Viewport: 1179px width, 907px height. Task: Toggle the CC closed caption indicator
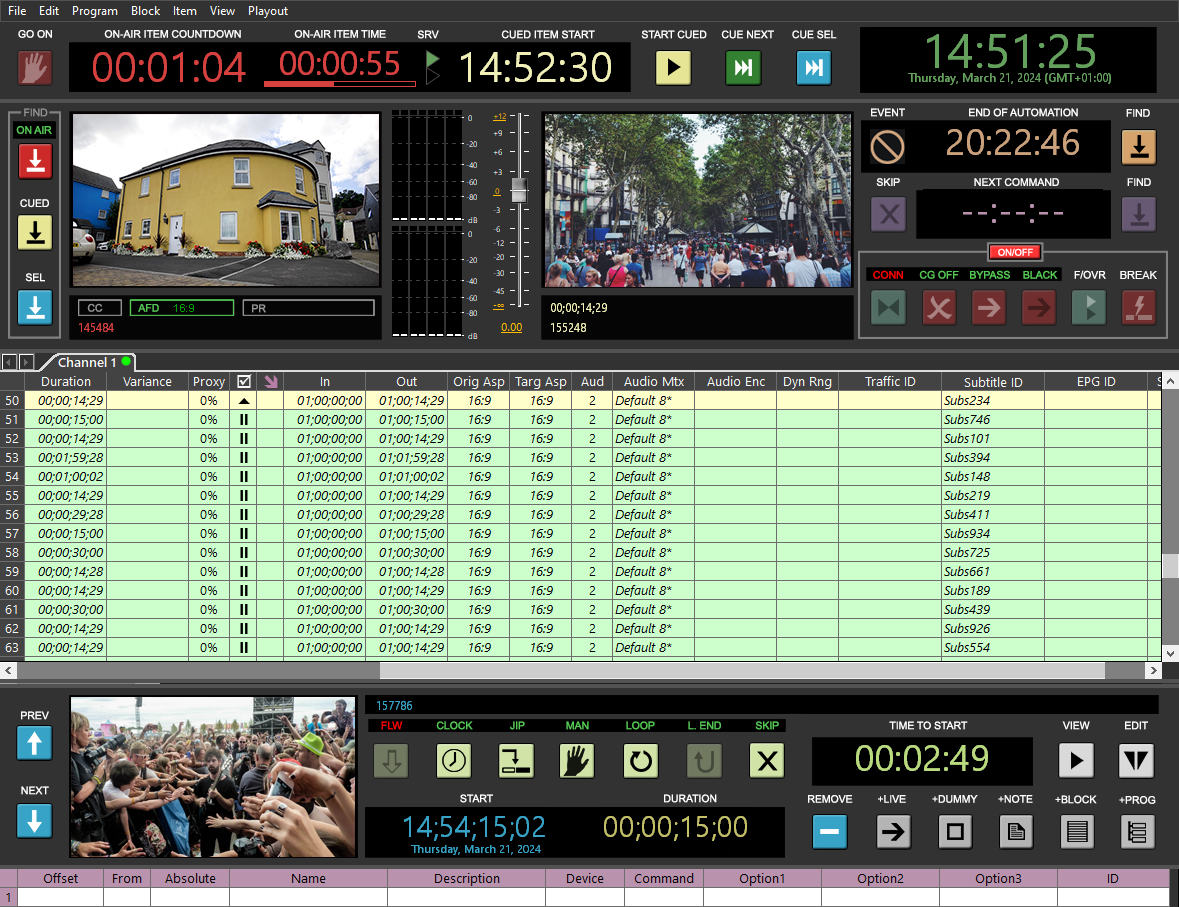point(99,308)
